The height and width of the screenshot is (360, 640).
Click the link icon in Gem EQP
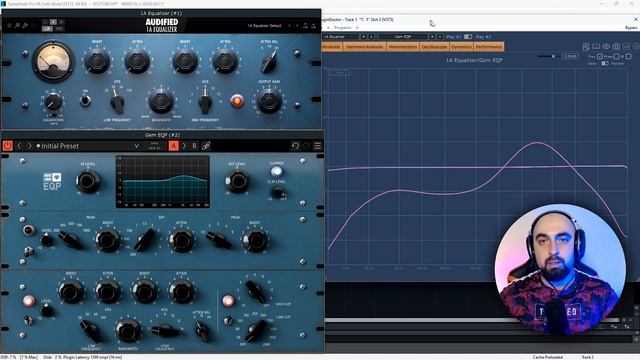[x=206, y=146]
